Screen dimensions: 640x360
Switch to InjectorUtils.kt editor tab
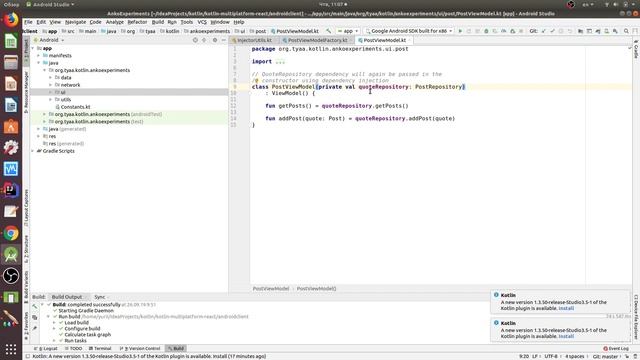pyautogui.click(x=254, y=40)
